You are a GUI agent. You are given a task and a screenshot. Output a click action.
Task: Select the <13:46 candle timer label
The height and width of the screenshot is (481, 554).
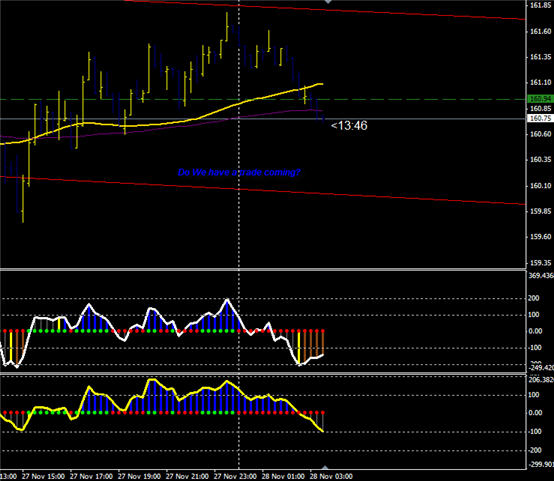[x=349, y=125]
